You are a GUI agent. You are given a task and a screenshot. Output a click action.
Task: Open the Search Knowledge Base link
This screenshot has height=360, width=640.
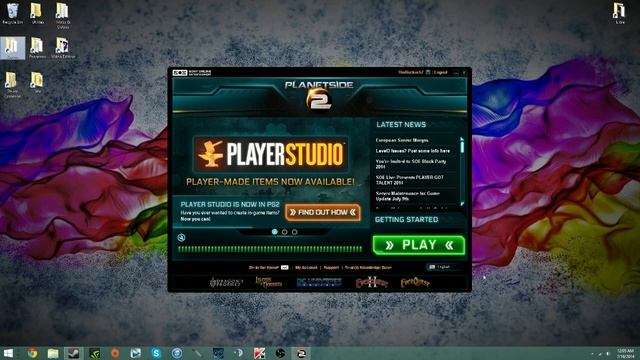click(368, 267)
